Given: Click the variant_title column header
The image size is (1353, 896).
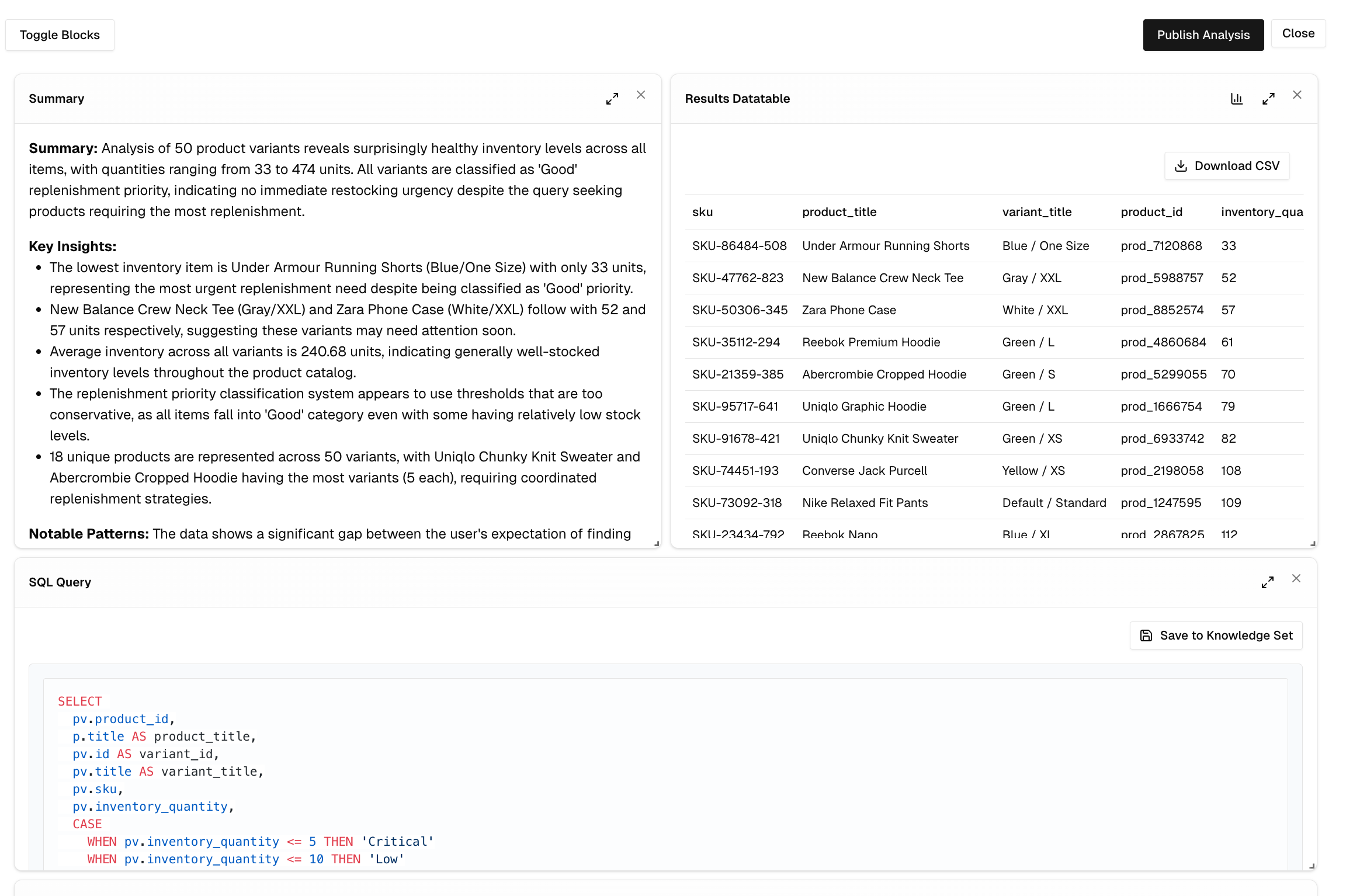Looking at the screenshot, I should tap(1036, 212).
